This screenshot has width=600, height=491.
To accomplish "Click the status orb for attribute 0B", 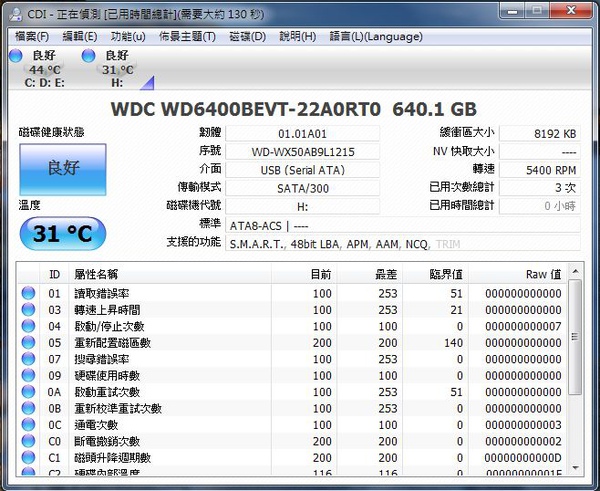I will [28, 409].
